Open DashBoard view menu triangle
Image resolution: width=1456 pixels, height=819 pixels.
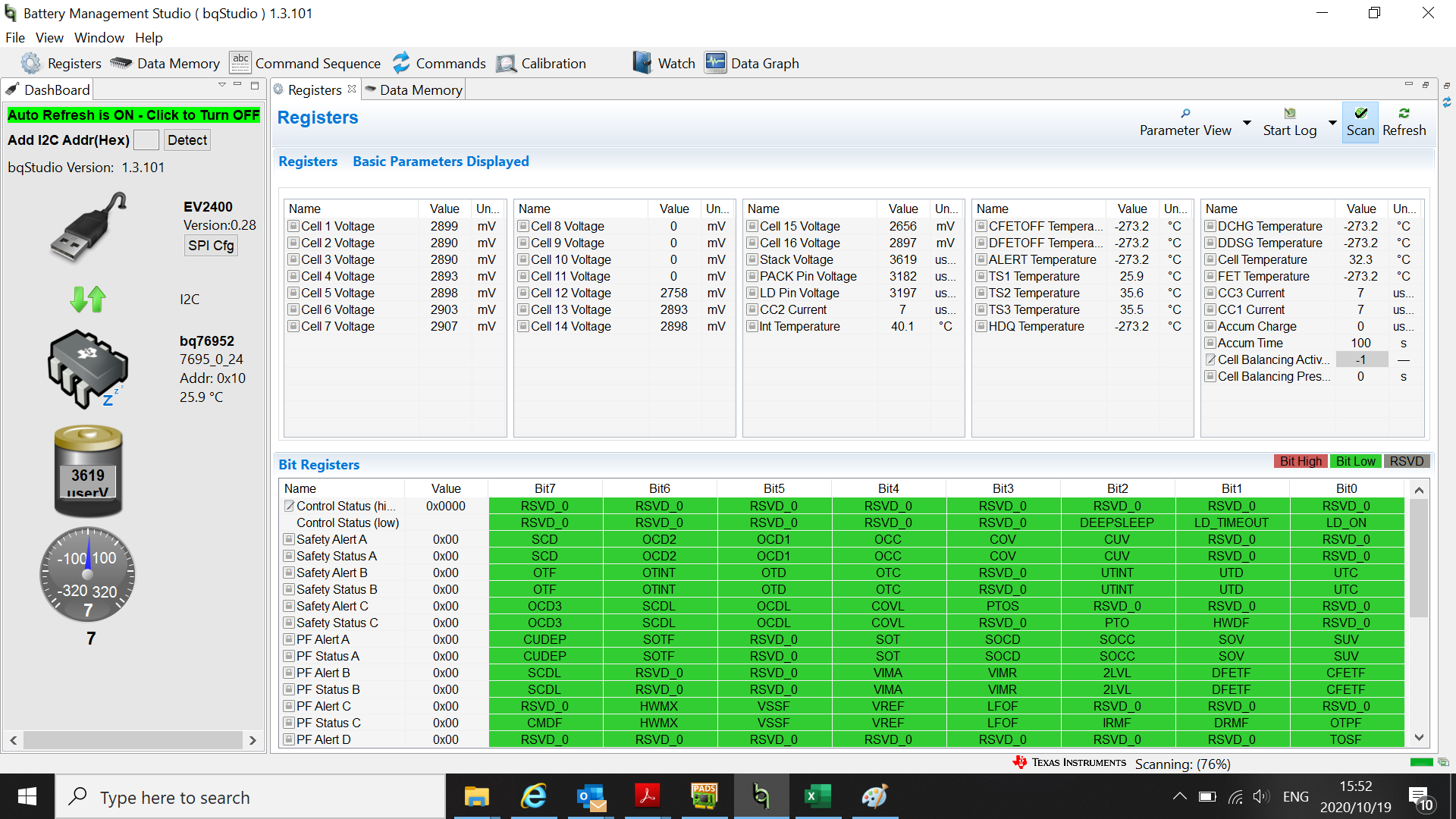[x=221, y=85]
